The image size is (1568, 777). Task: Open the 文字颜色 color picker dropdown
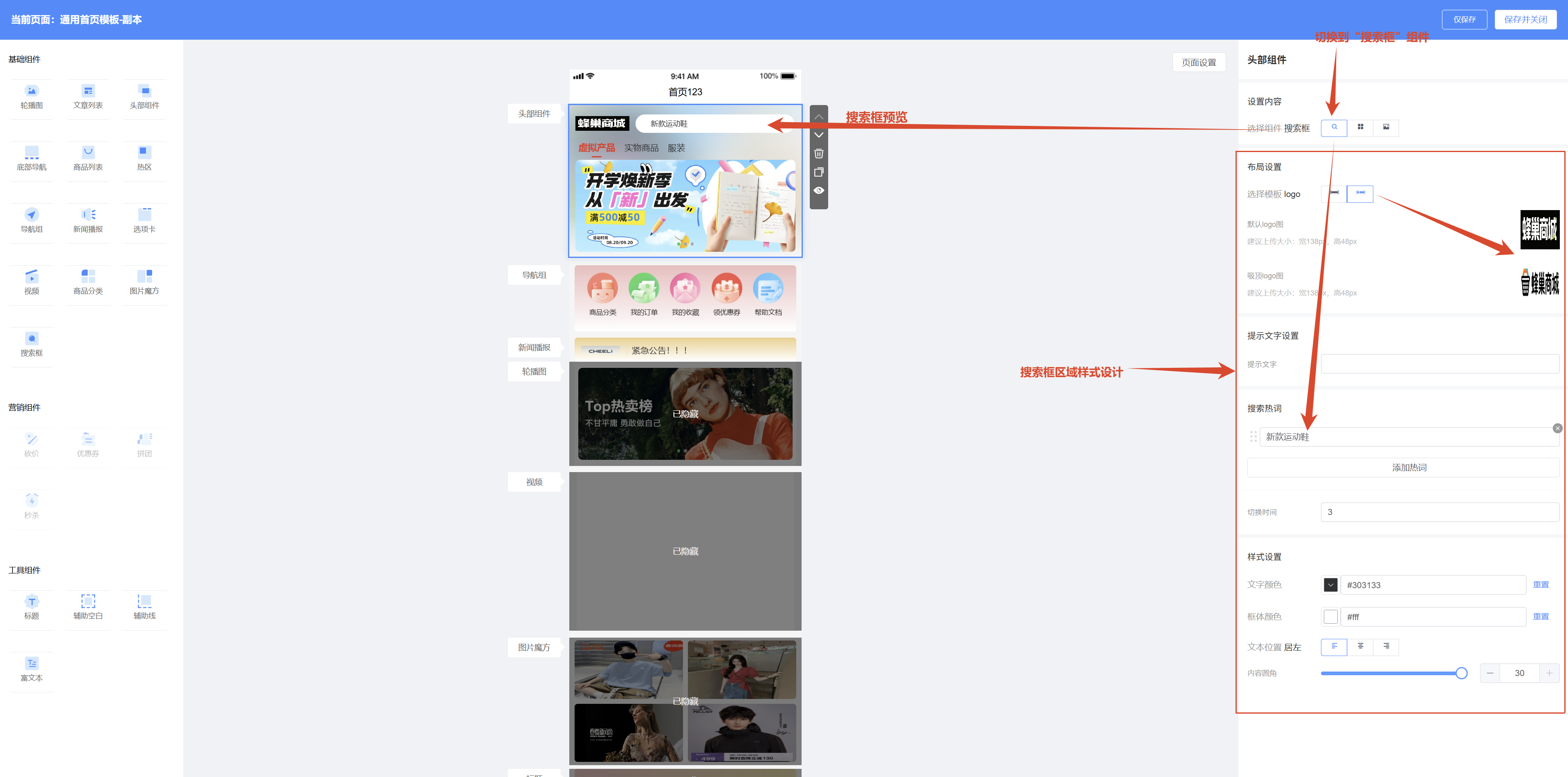pyautogui.click(x=1330, y=585)
